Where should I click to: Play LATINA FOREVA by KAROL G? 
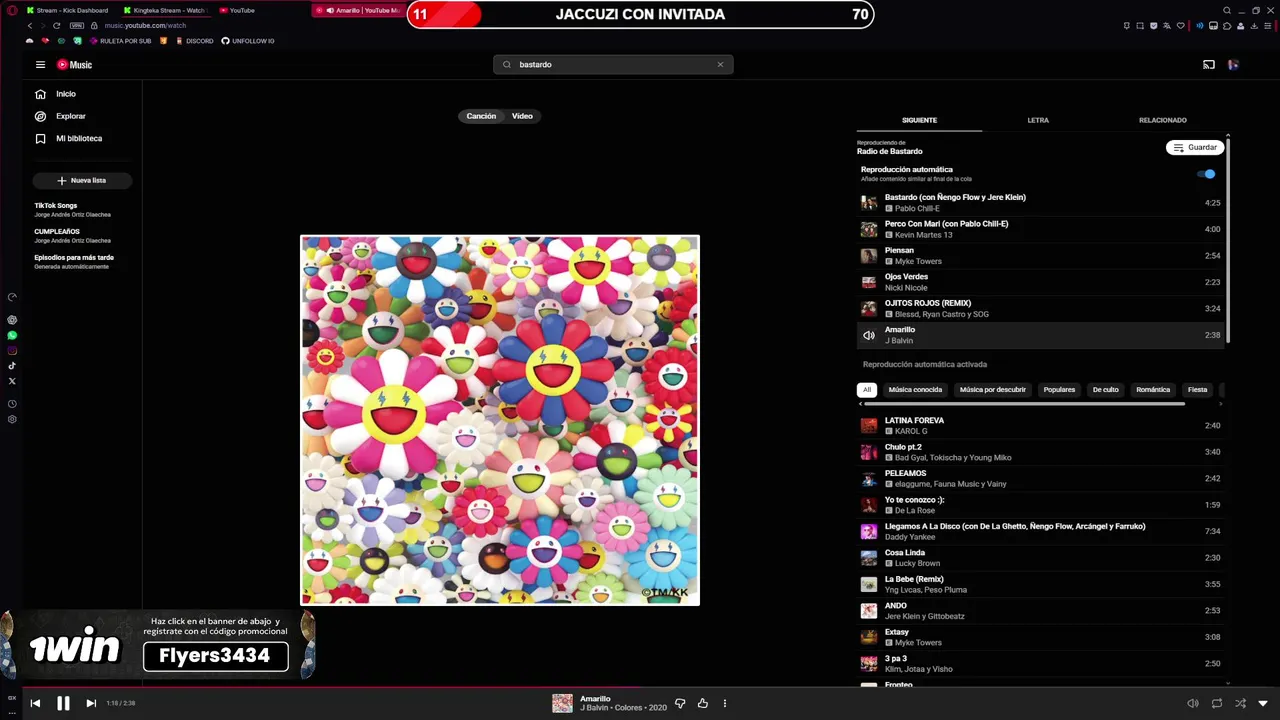(x=1040, y=426)
